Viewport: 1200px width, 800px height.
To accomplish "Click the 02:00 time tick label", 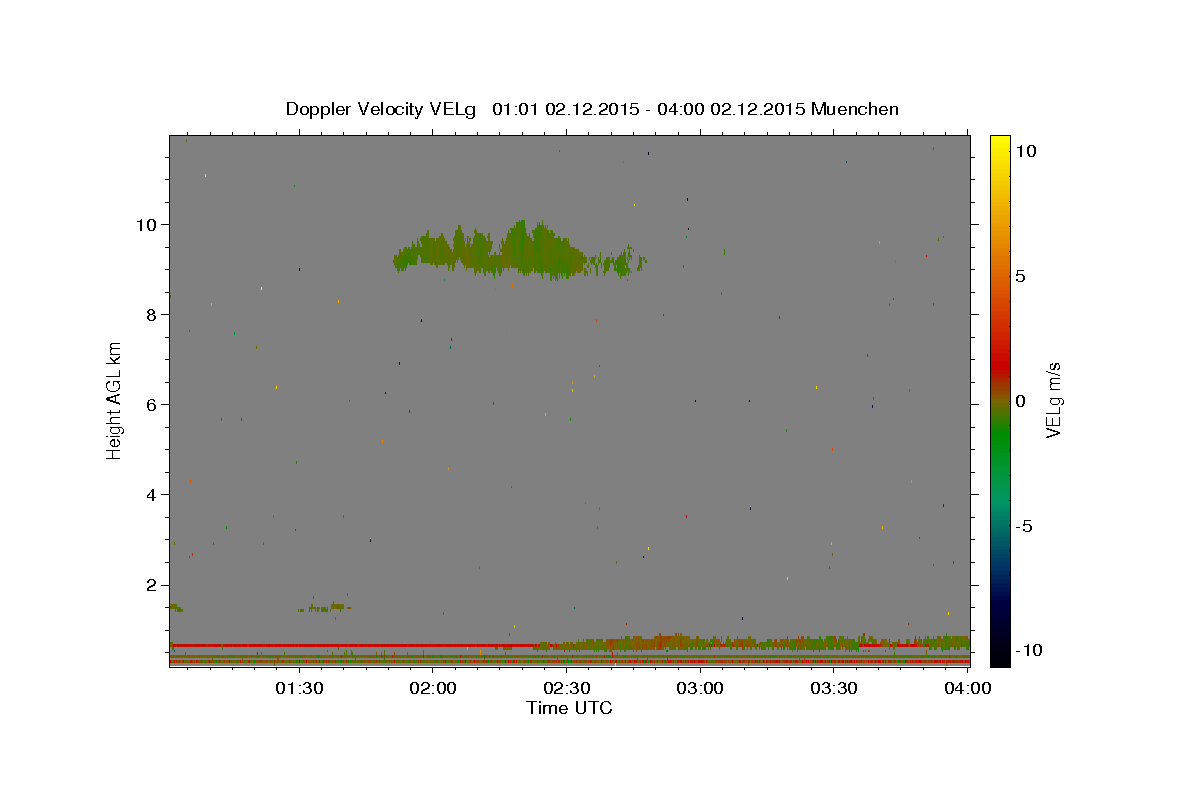I will [432, 688].
